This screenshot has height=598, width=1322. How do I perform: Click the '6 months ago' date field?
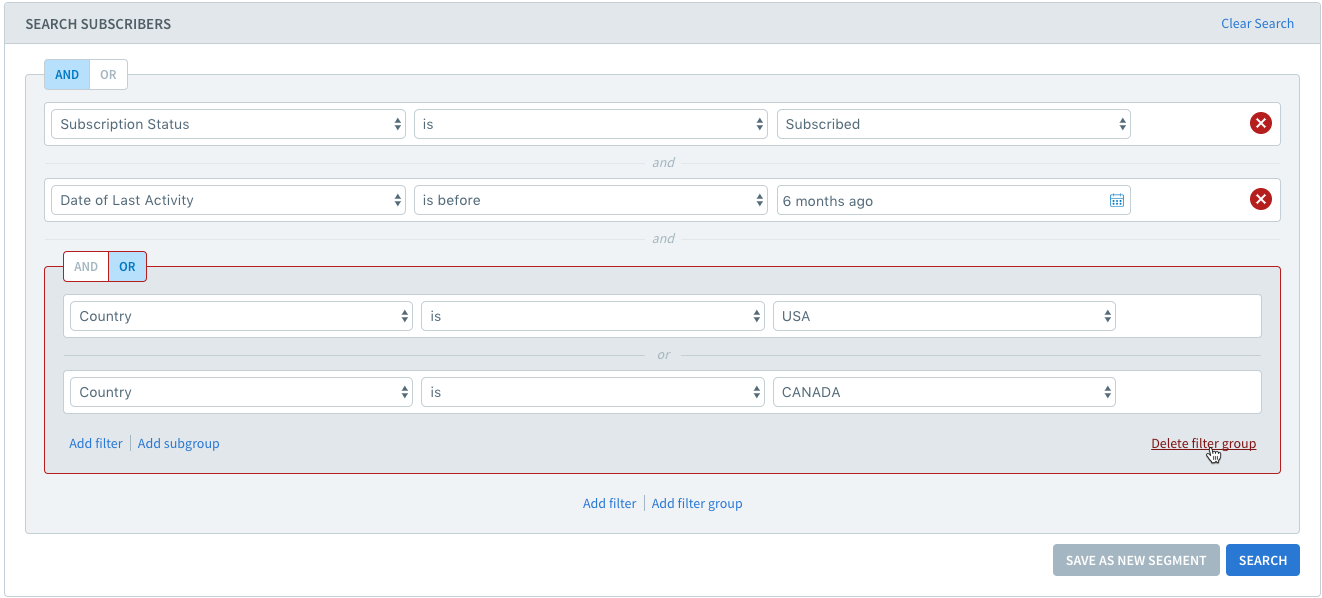954,200
